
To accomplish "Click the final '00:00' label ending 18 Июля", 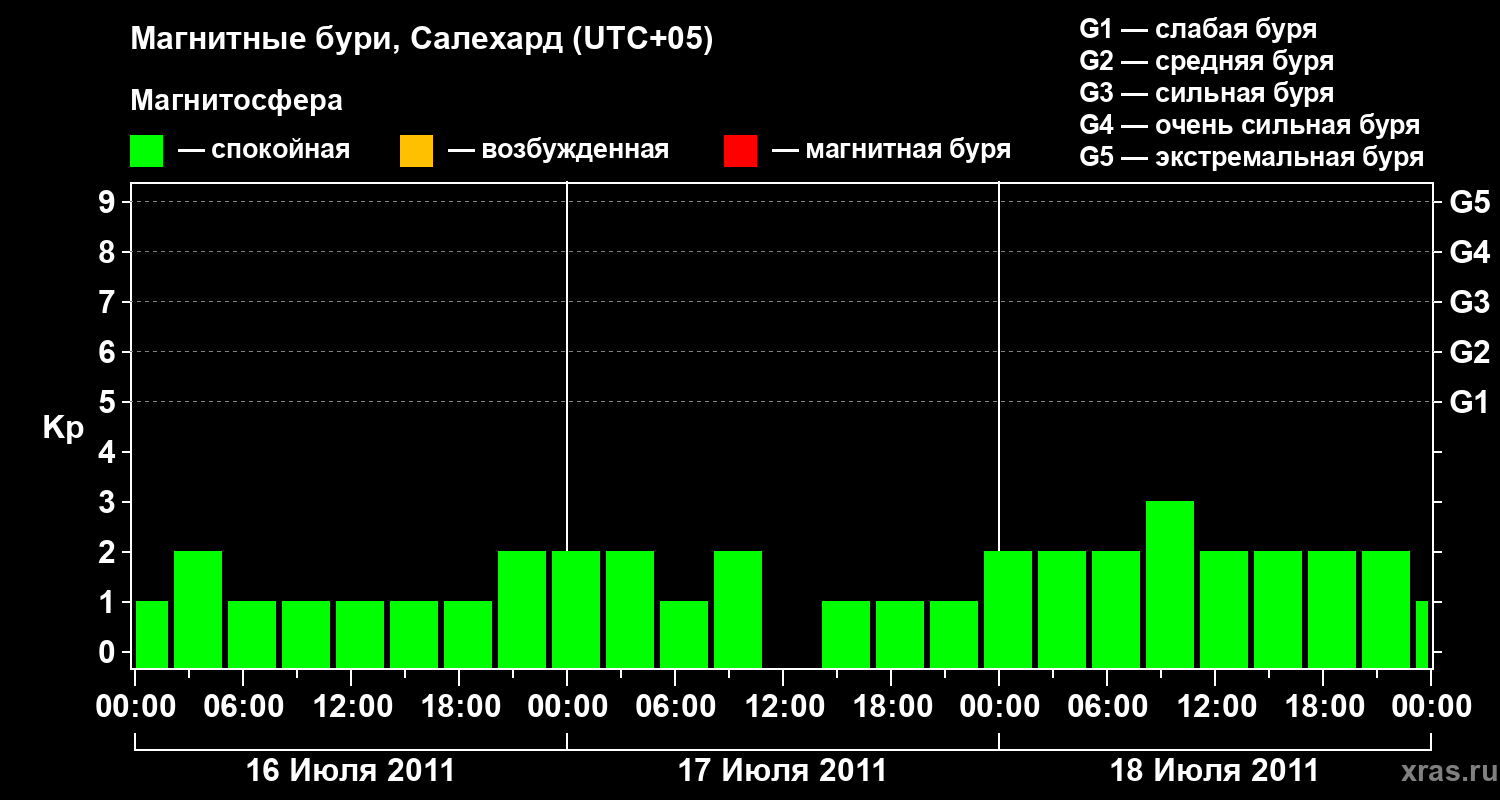I will 1431,707.
